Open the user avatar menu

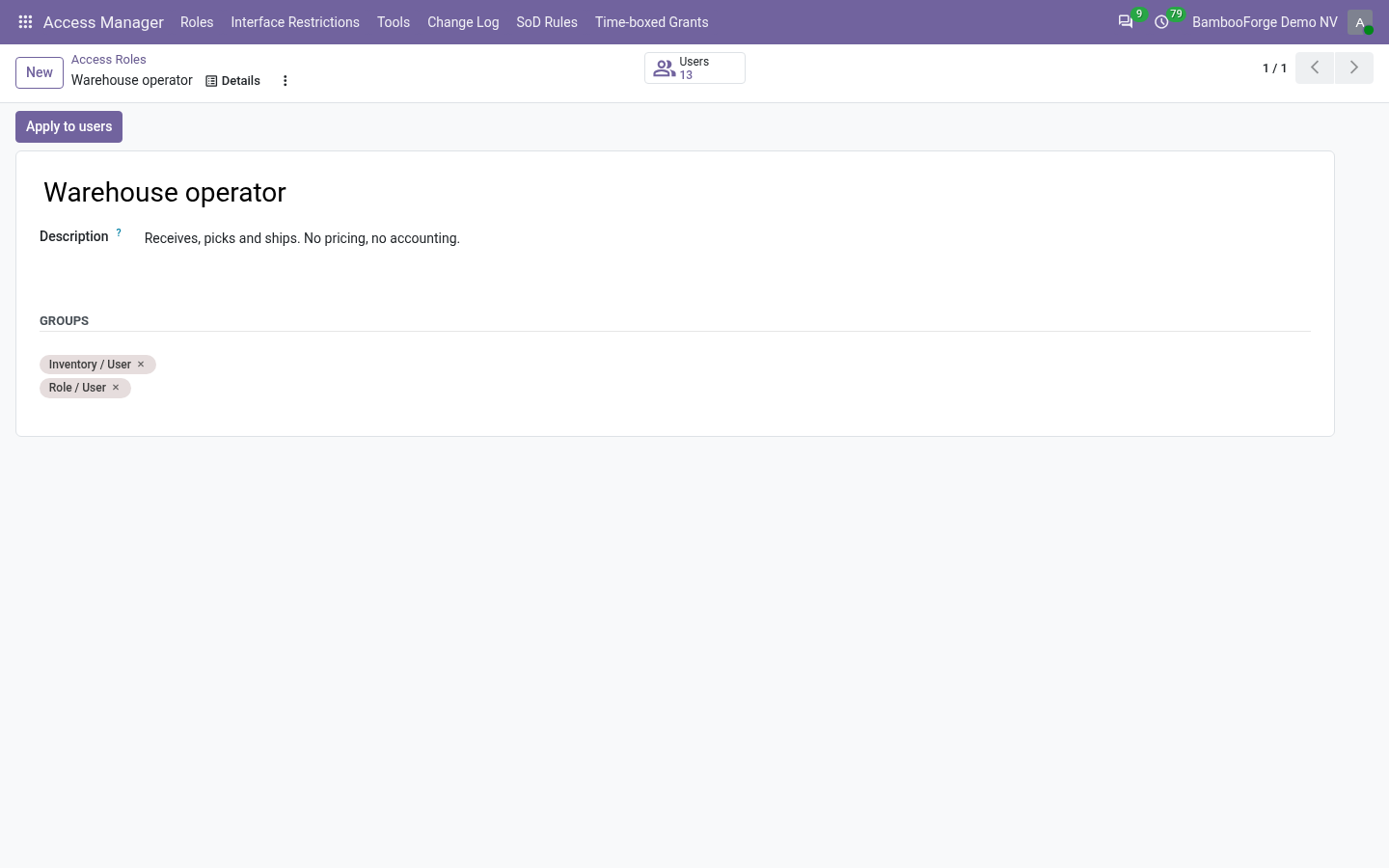pyautogui.click(x=1360, y=22)
